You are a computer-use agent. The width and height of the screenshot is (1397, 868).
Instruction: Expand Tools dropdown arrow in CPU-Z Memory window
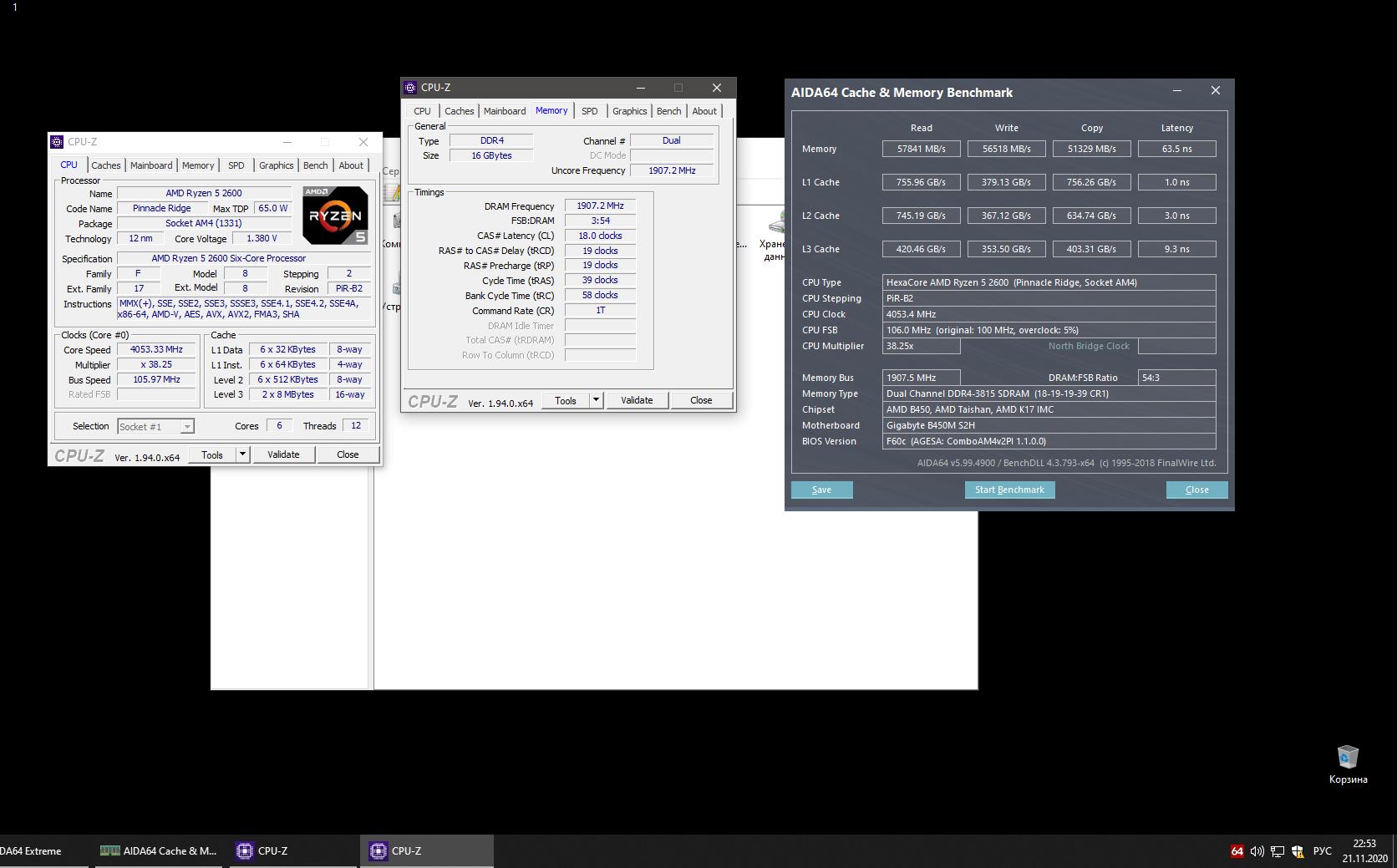tap(596, 400)
